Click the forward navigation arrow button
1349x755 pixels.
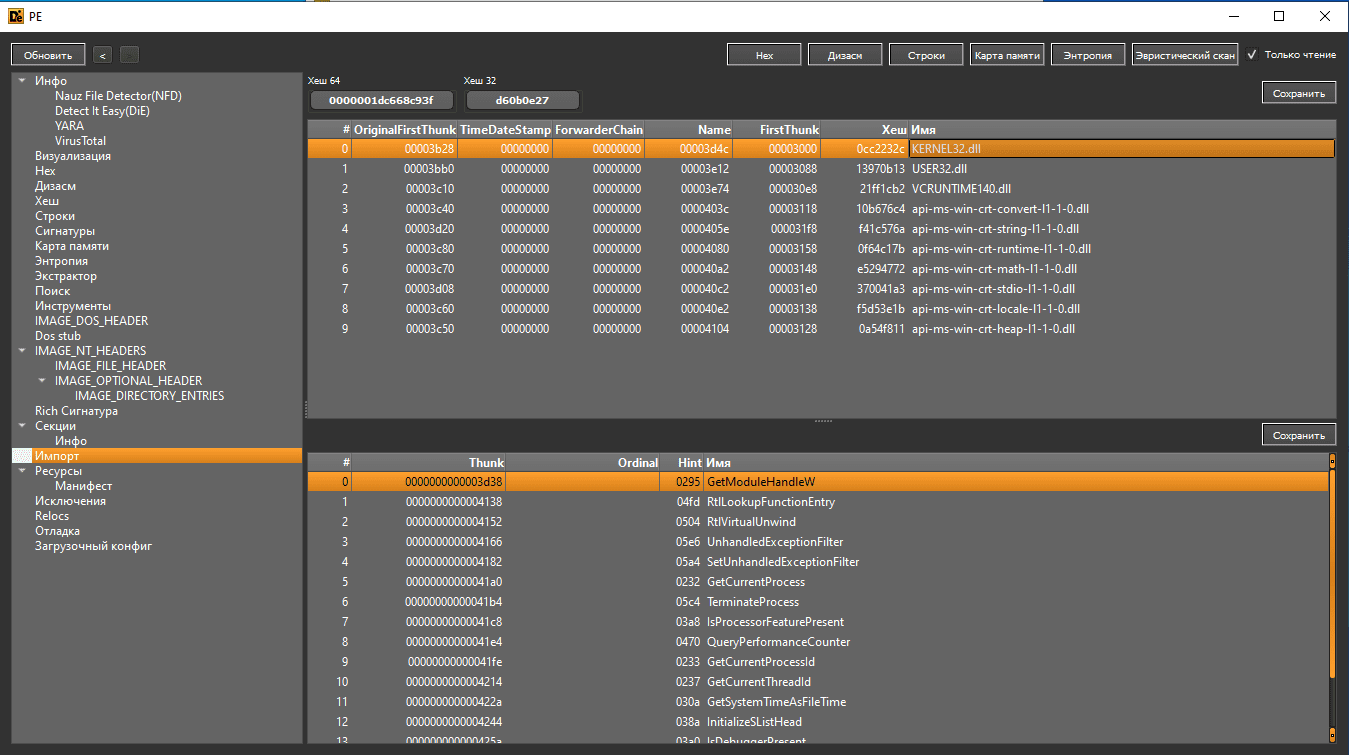coord(130,55)
